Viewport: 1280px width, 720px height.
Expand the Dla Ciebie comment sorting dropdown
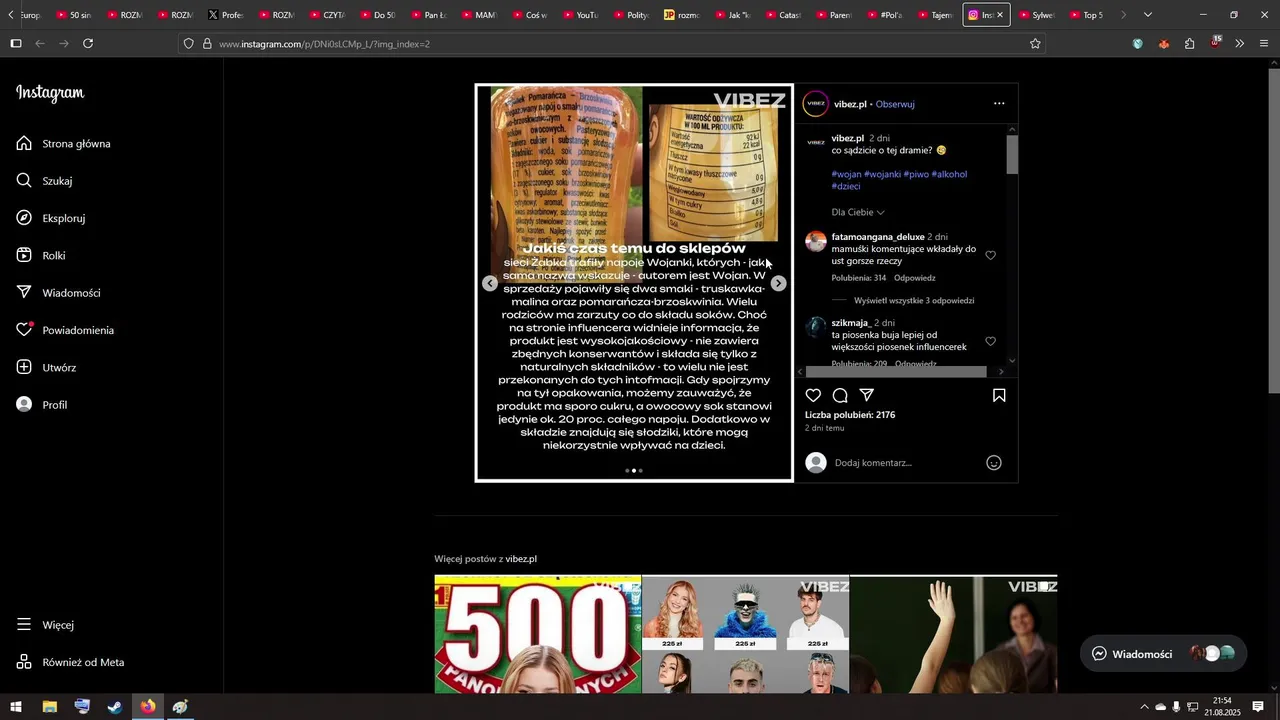tap(858, 212)
